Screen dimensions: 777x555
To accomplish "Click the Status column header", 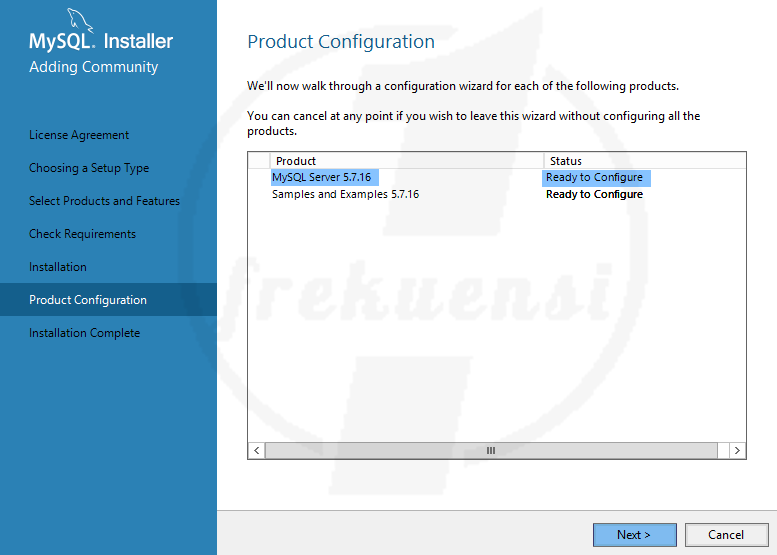I will pyautogui.click(x=645, y=161).
